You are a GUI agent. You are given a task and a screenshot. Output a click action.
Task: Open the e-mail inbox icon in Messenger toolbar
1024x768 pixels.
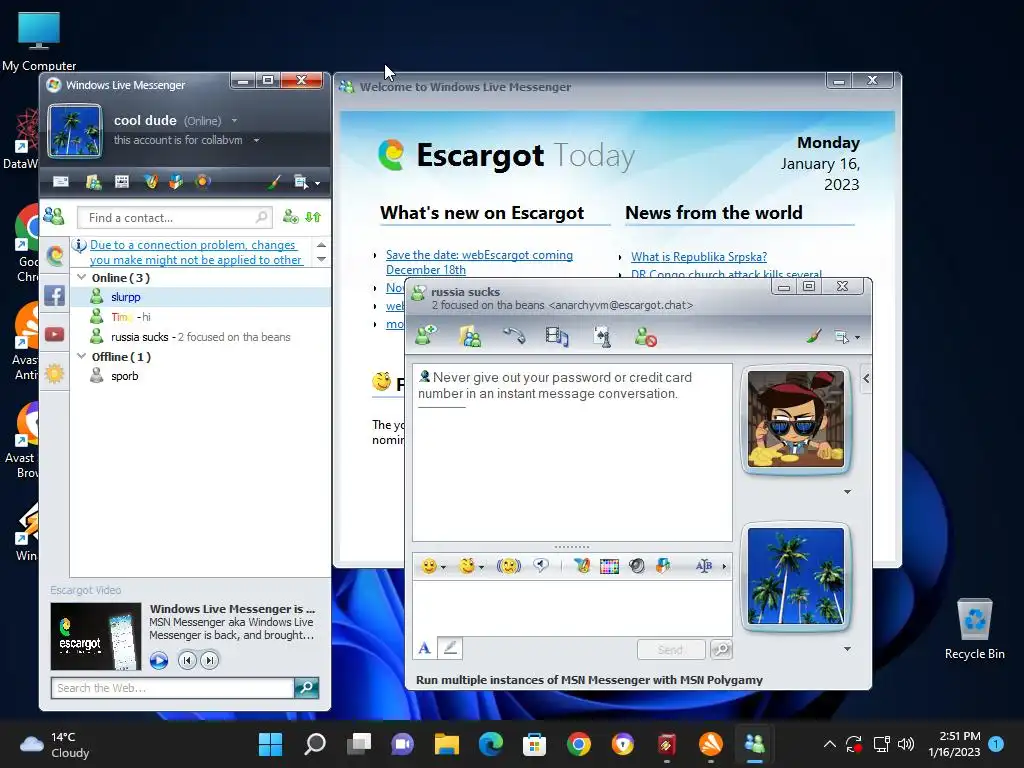[61, 182]
